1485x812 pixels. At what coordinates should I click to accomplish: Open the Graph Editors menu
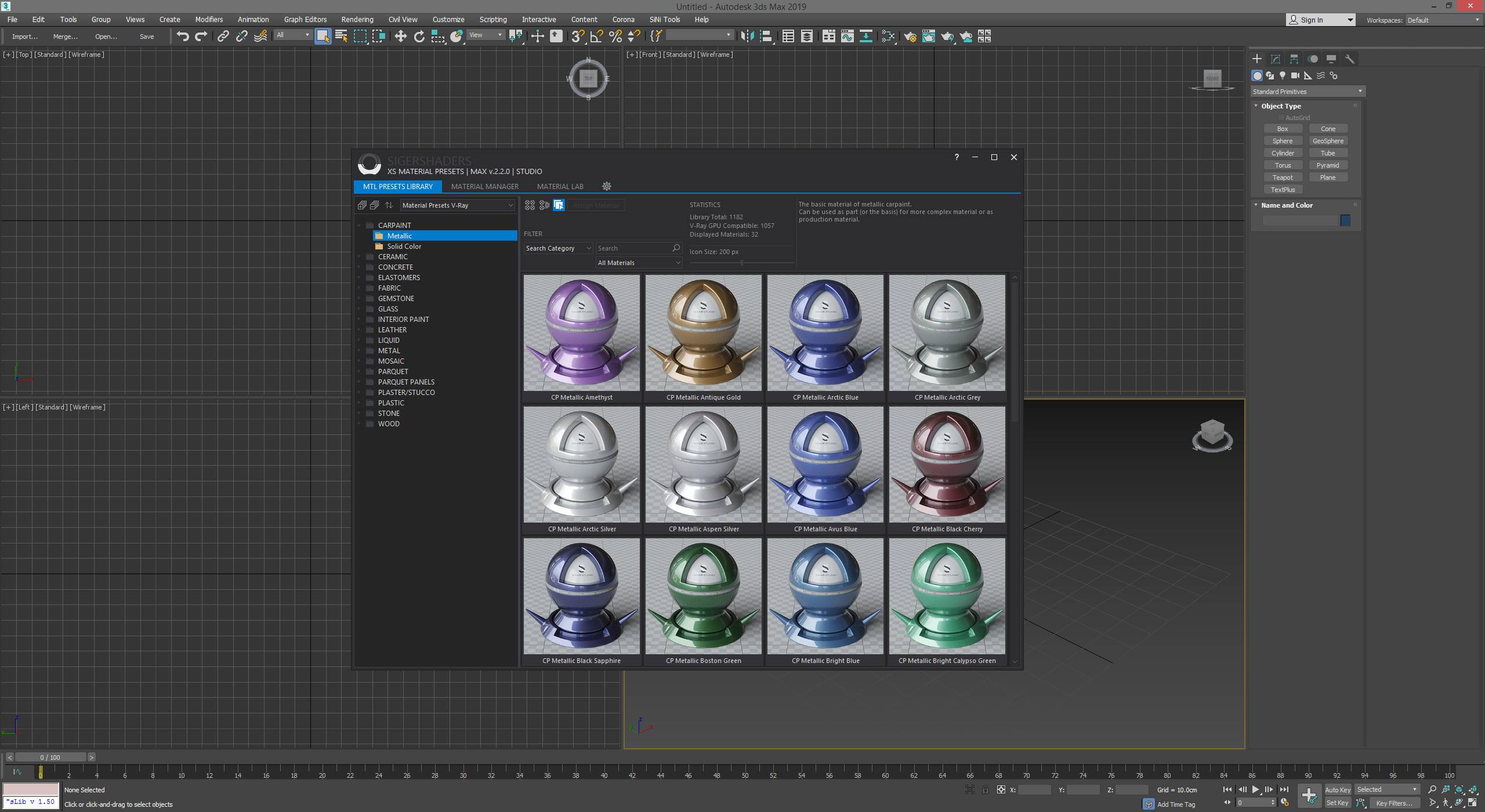point(305,19)
